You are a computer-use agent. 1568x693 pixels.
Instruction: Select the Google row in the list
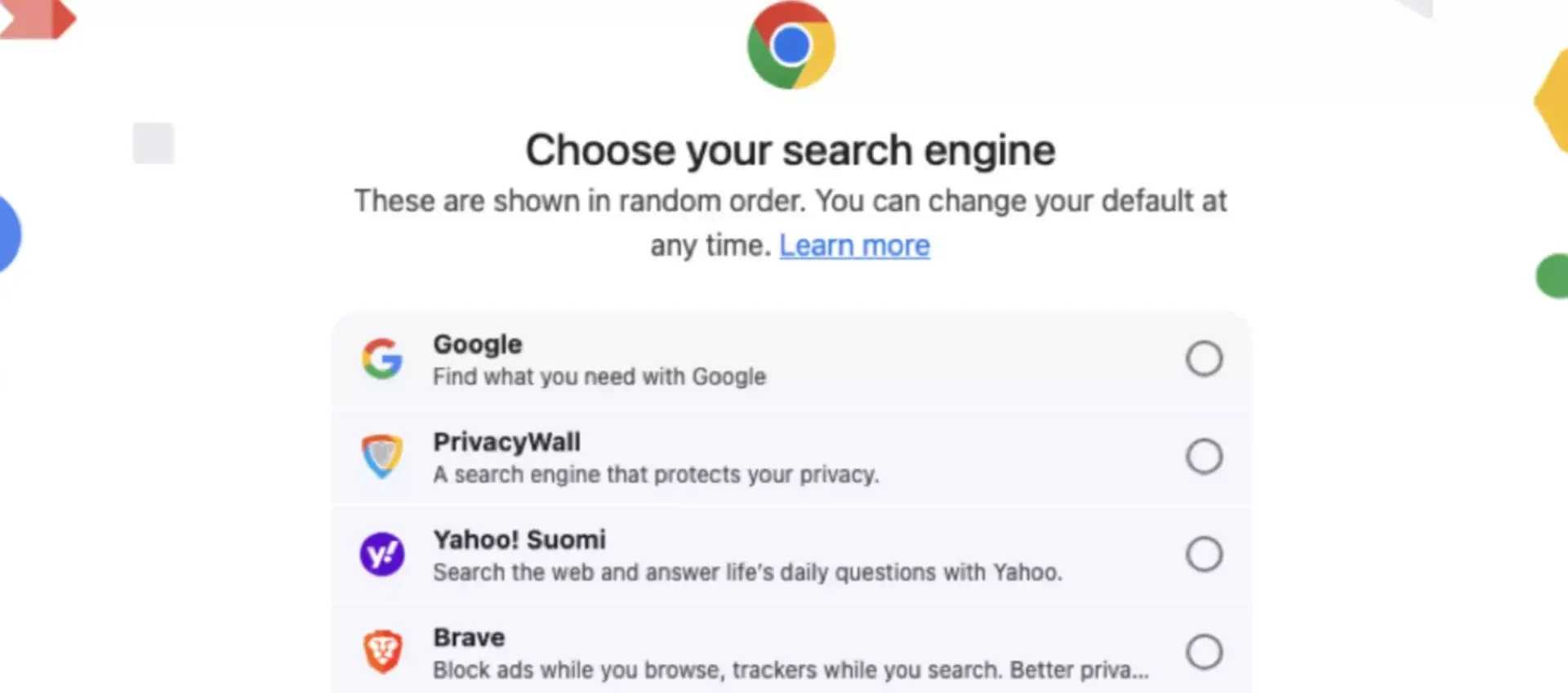789,359
